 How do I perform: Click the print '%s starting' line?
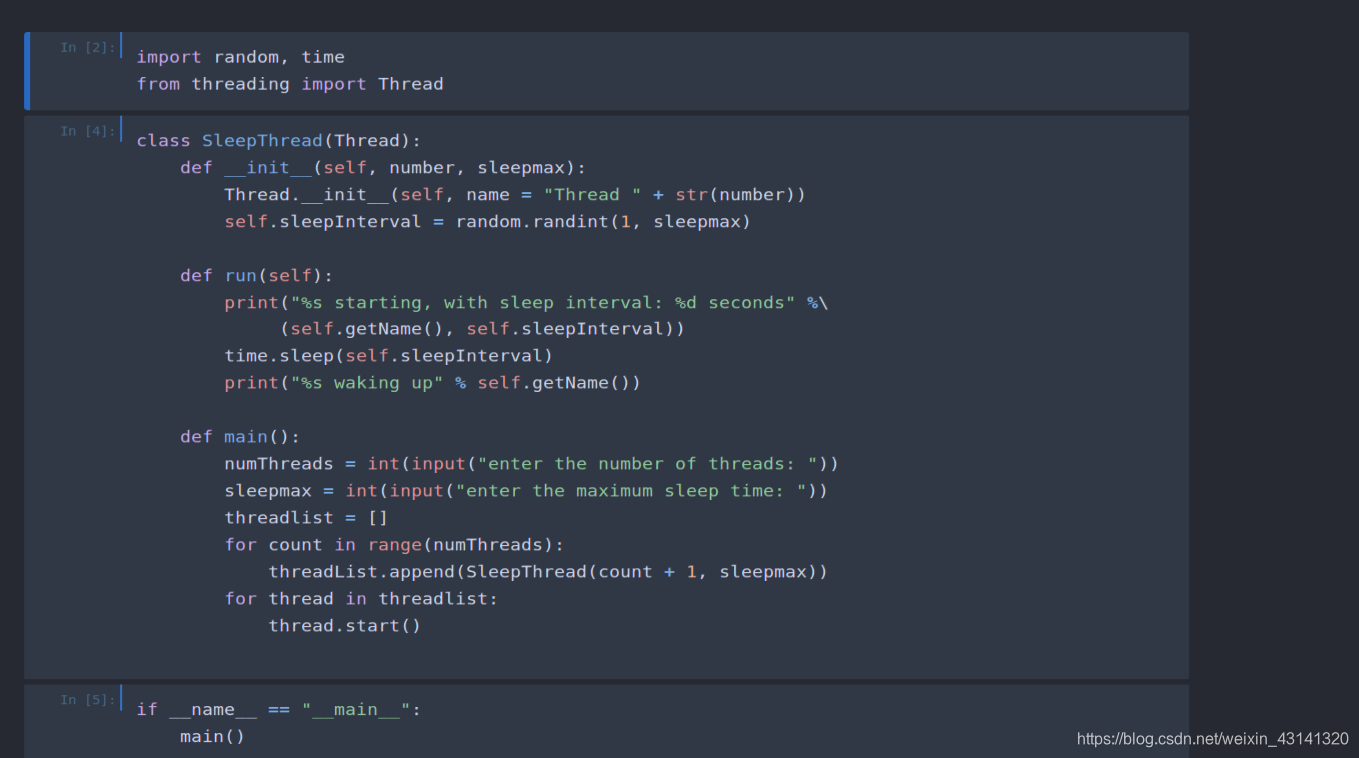[526, 303]
